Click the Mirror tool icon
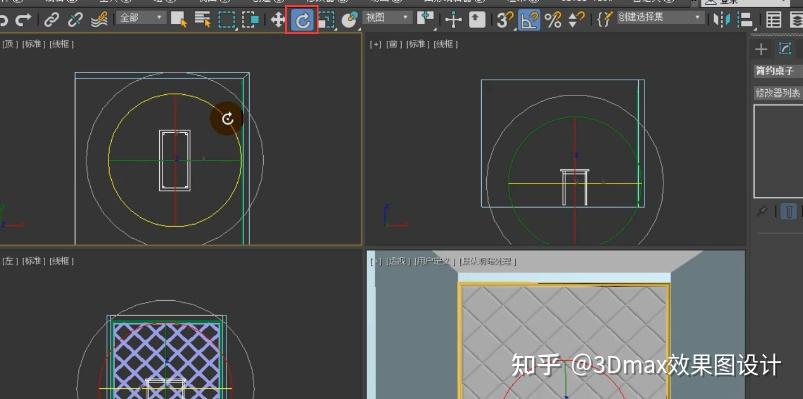 (x=722, y=20)
